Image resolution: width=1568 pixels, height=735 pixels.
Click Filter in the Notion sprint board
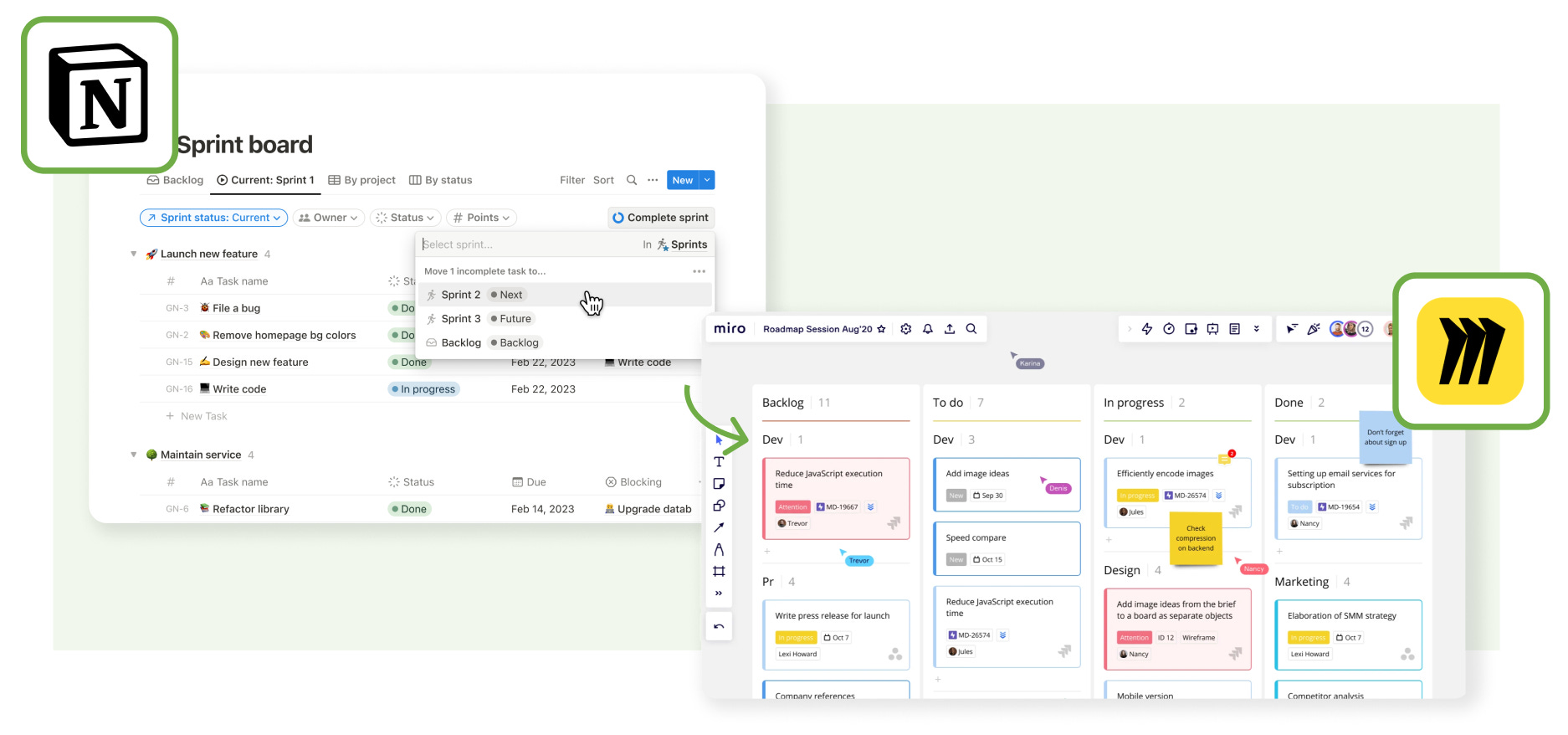click(572, 180)
